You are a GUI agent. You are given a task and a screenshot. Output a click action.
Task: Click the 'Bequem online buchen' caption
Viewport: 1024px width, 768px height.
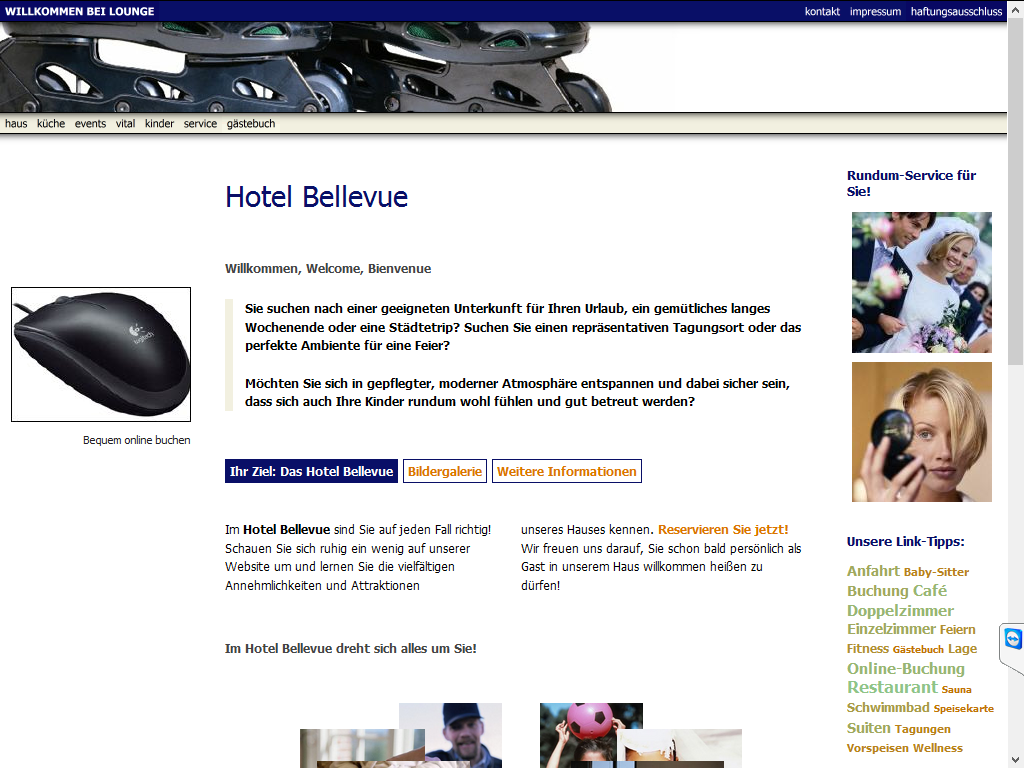[x=136, y=440]
